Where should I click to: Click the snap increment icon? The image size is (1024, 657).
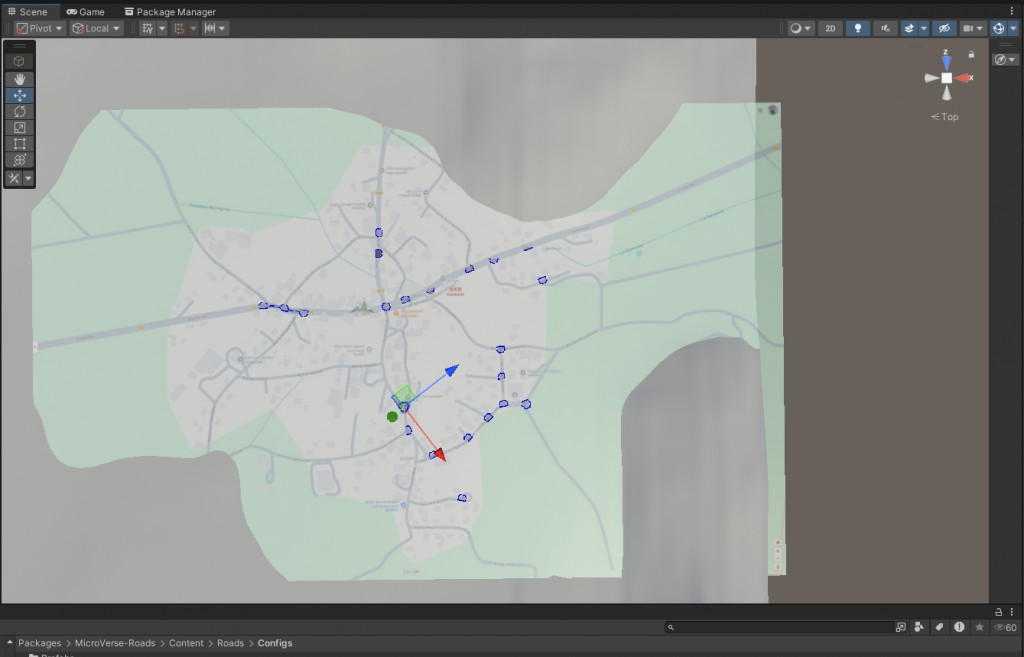click(210, 28)
